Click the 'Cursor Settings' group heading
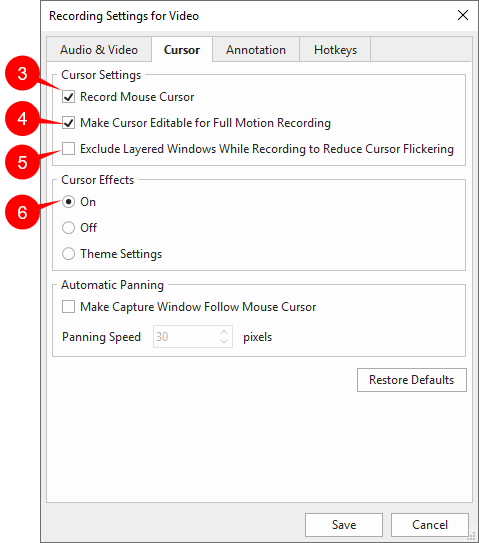 [101, 75]
